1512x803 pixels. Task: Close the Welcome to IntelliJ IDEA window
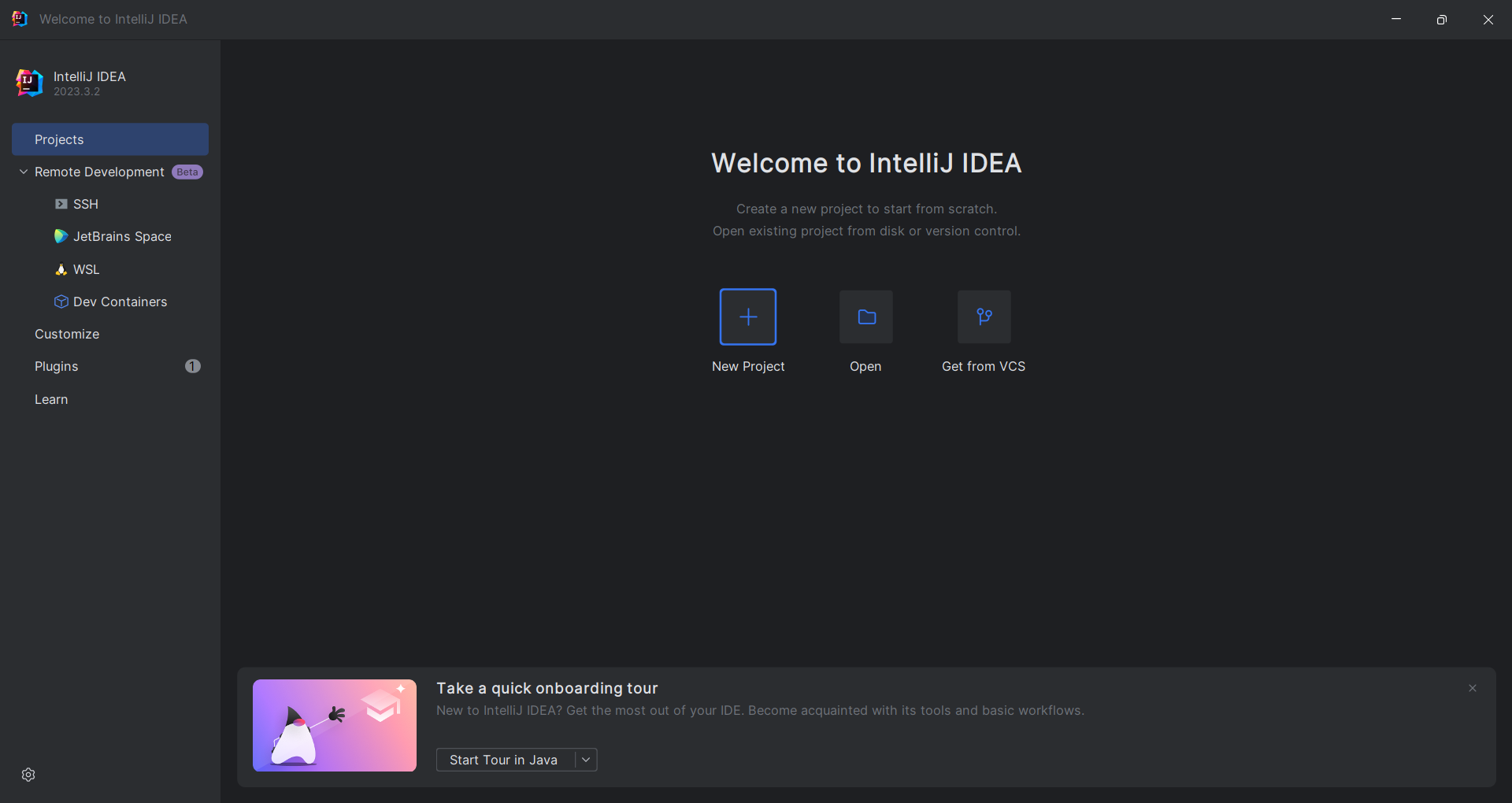[1488, 19]
